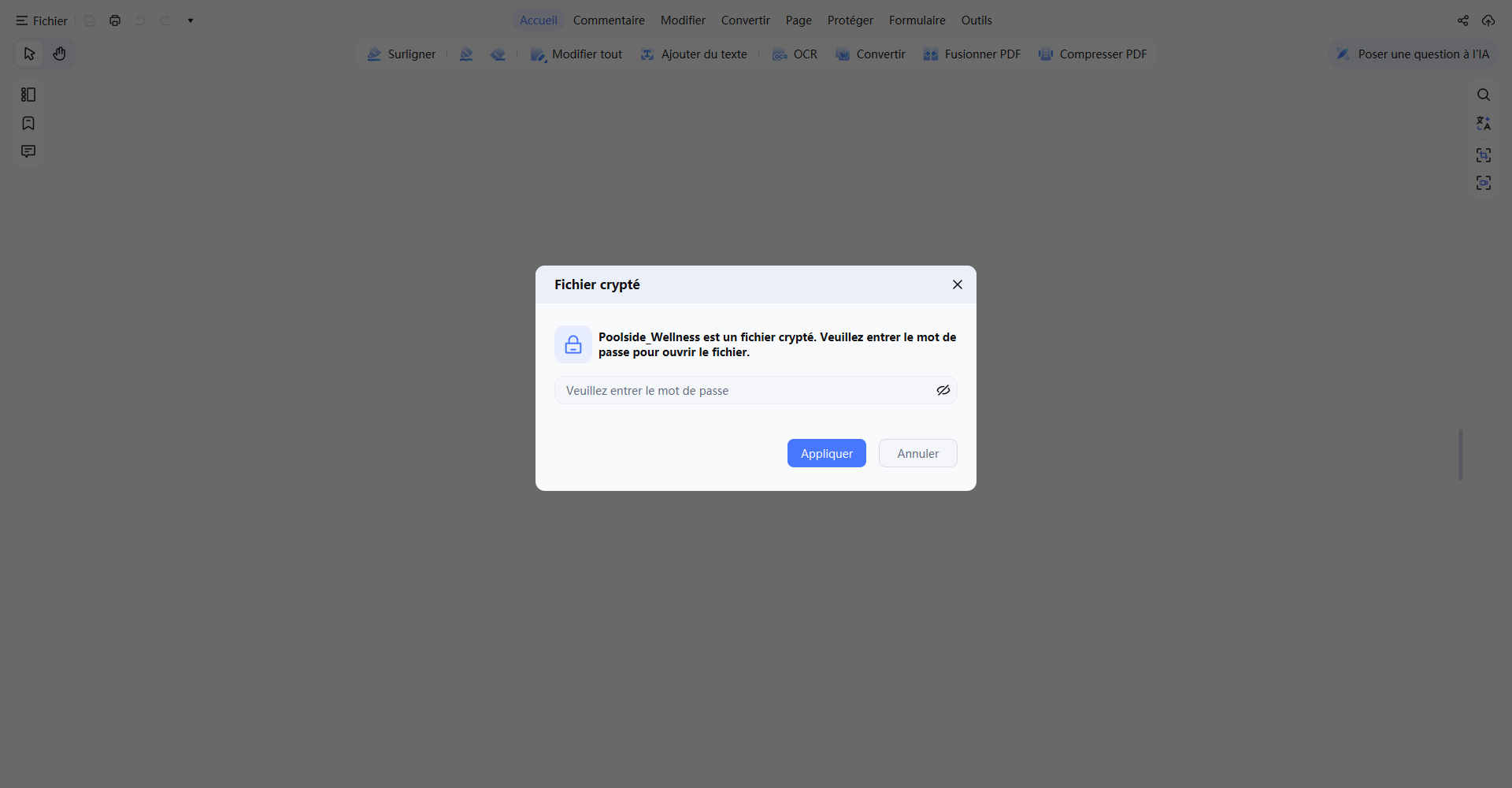Click the Appliquer button

[827, 453]
